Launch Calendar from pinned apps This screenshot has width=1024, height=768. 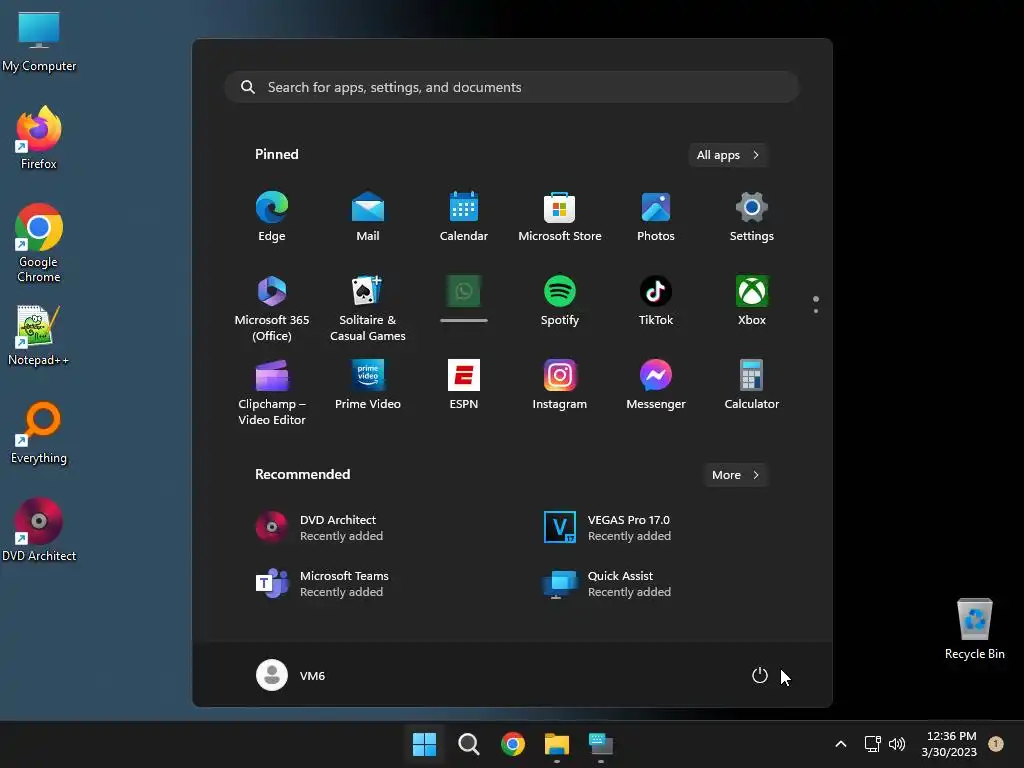point(464,217)
